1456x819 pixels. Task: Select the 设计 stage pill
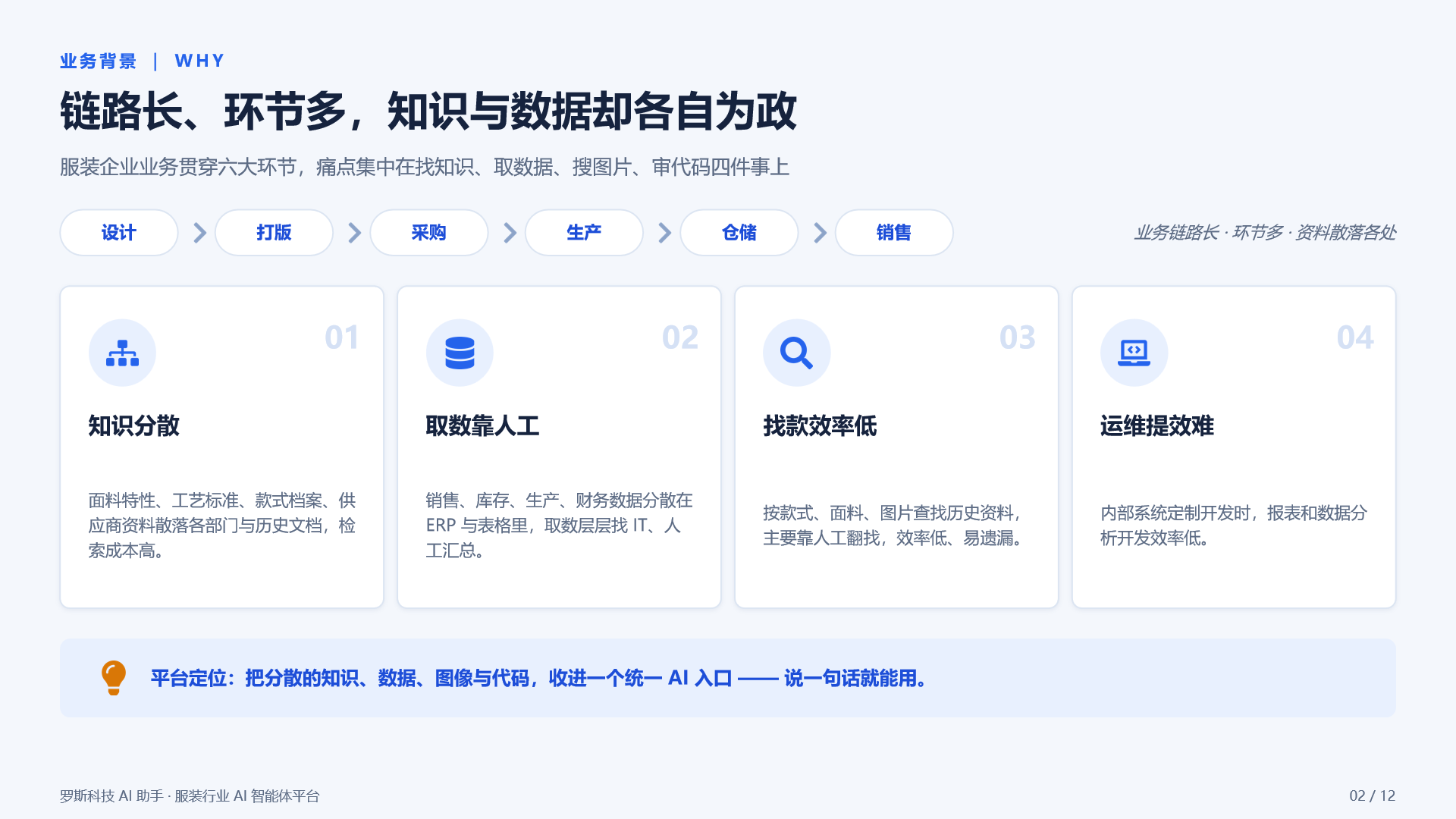coord(119,233)
